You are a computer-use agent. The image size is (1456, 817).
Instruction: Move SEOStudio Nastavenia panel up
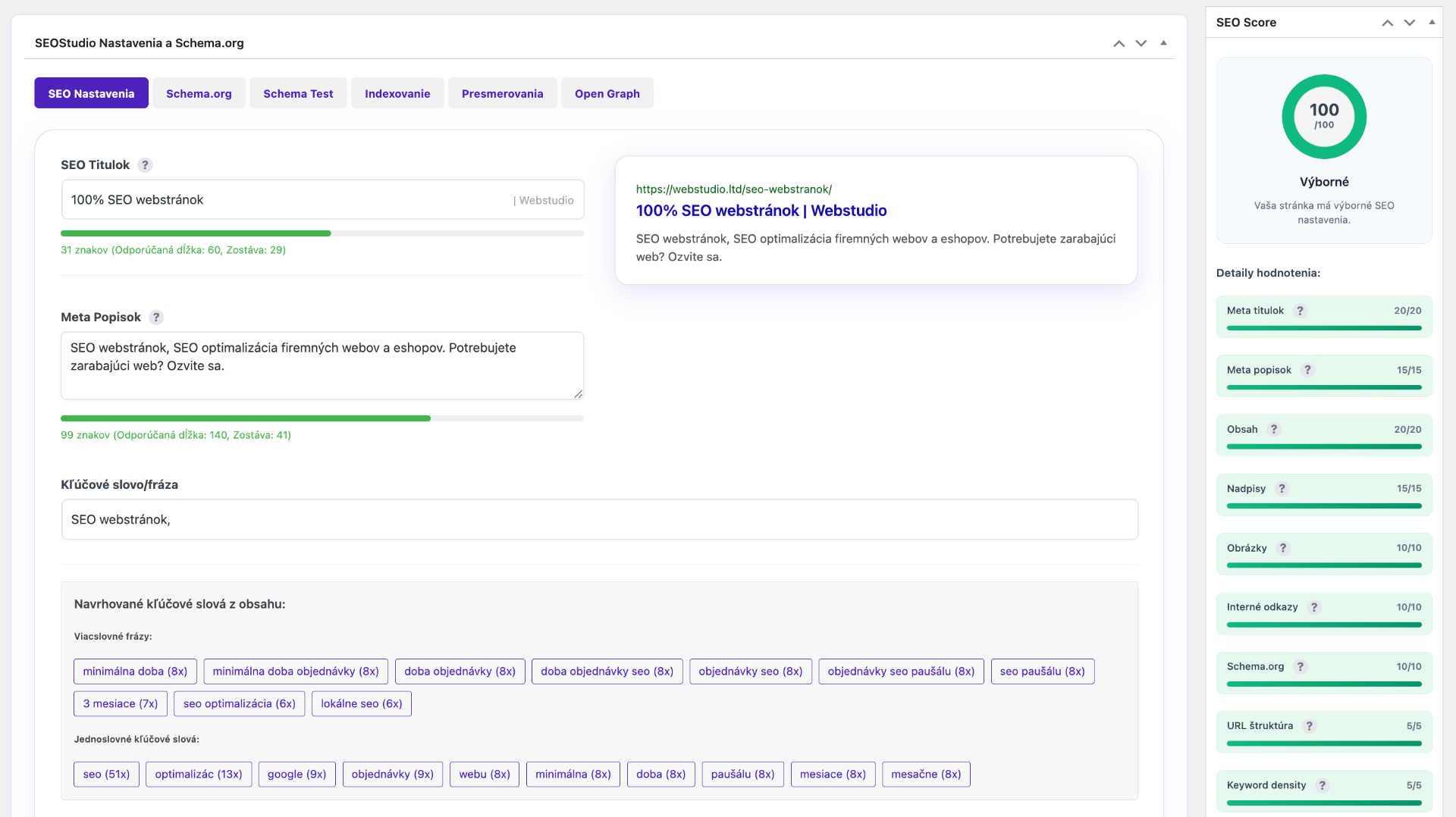tap(1119, 43)
